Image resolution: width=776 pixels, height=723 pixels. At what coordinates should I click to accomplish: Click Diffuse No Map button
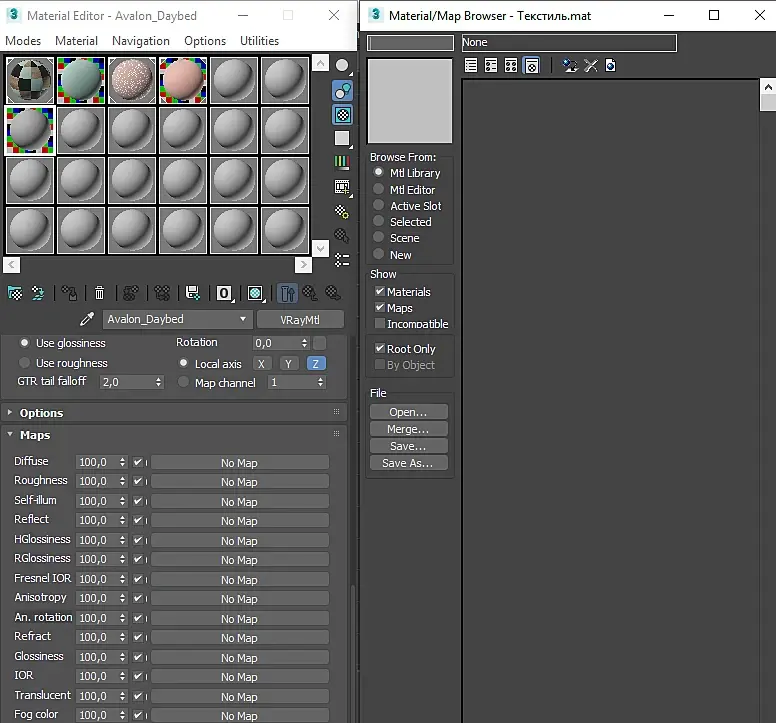(x=240, y=463)
